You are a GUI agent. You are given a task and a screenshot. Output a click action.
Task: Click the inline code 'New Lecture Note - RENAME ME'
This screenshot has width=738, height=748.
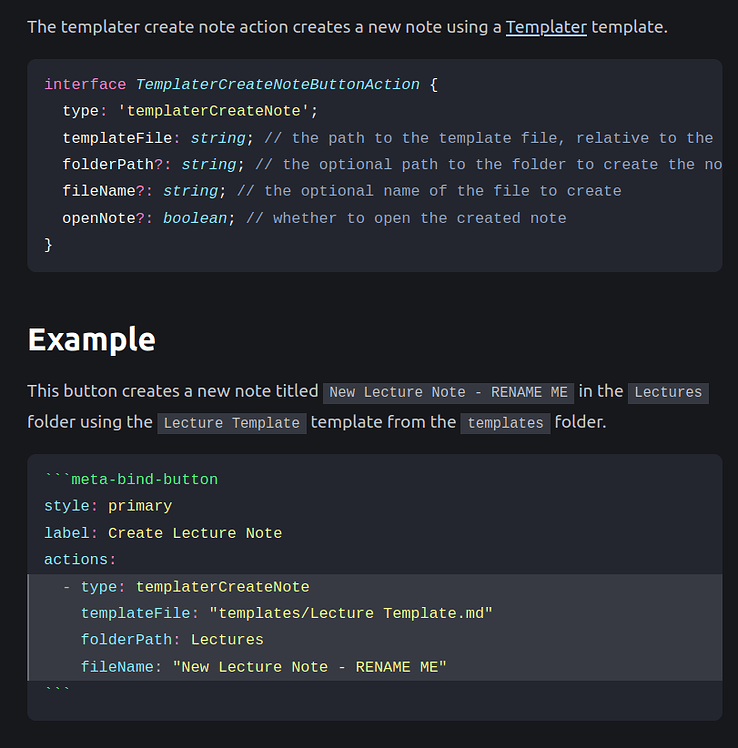448,393
